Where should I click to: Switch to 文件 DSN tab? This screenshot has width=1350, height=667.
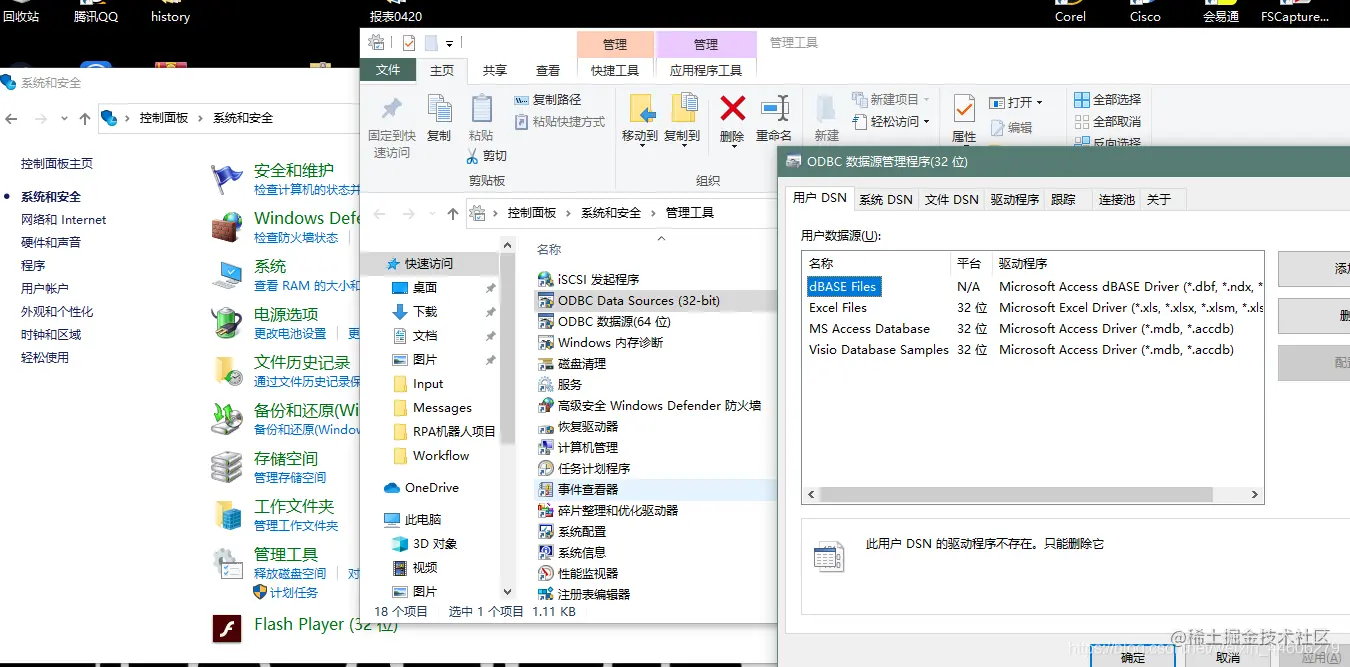952,199
